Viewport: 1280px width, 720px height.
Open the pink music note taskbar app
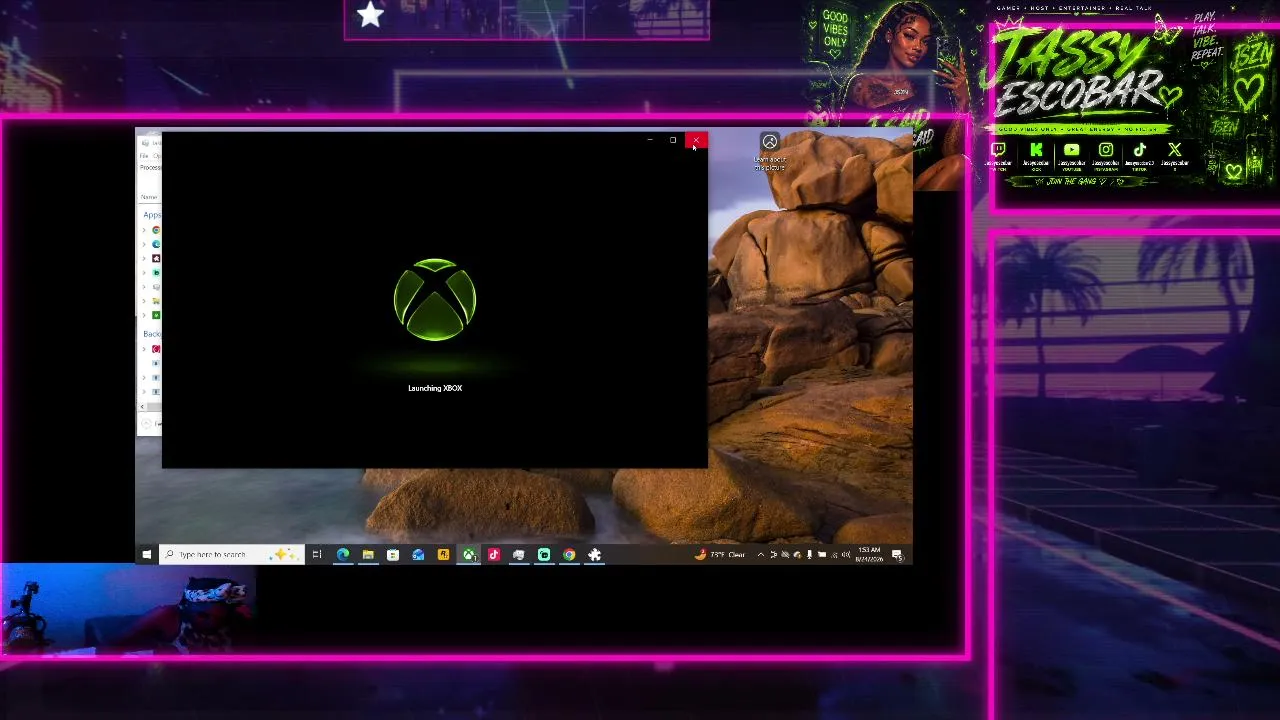494,555
